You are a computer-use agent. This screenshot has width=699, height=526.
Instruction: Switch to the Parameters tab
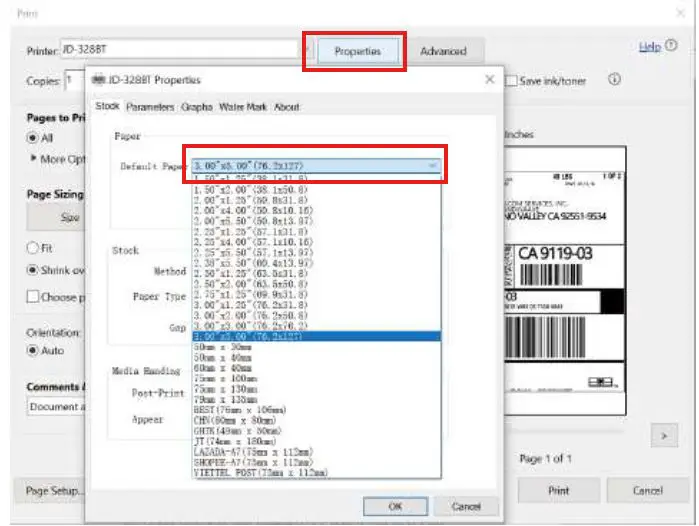(x=150, y=107)
